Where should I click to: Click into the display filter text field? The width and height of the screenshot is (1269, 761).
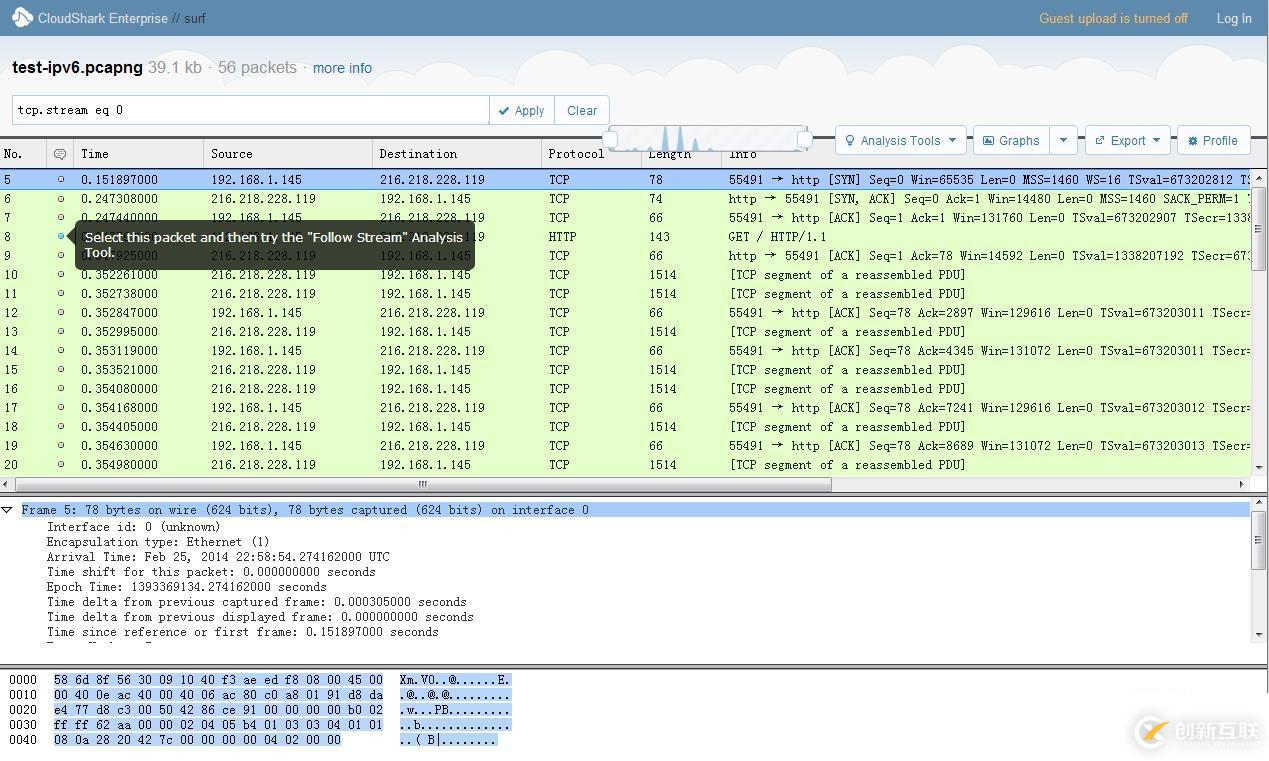click(250, 110)
